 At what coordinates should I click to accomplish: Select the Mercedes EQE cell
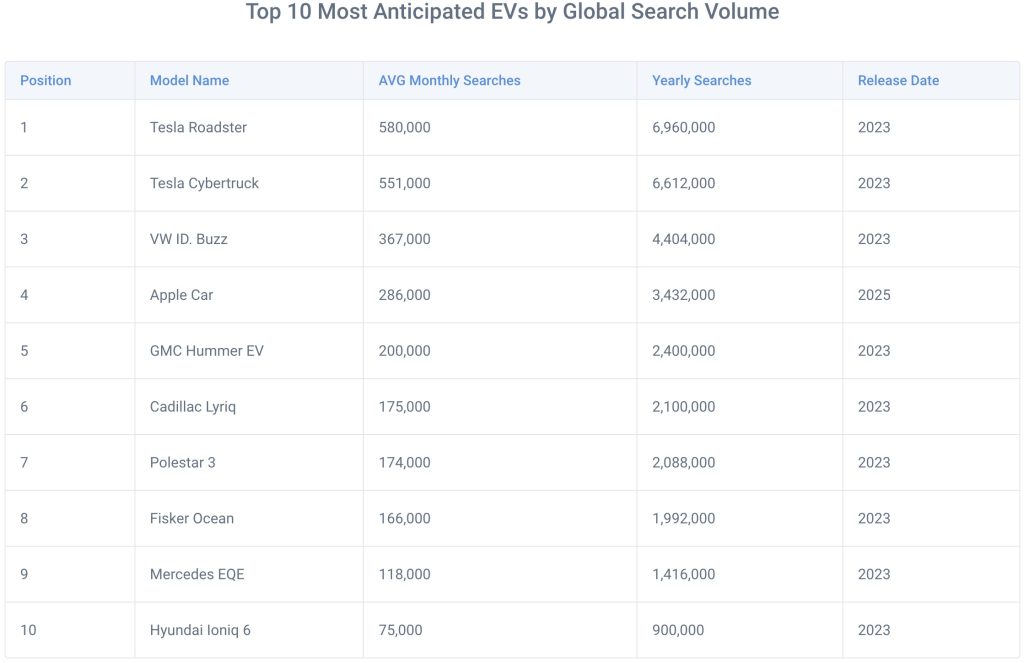pos(197,574)
